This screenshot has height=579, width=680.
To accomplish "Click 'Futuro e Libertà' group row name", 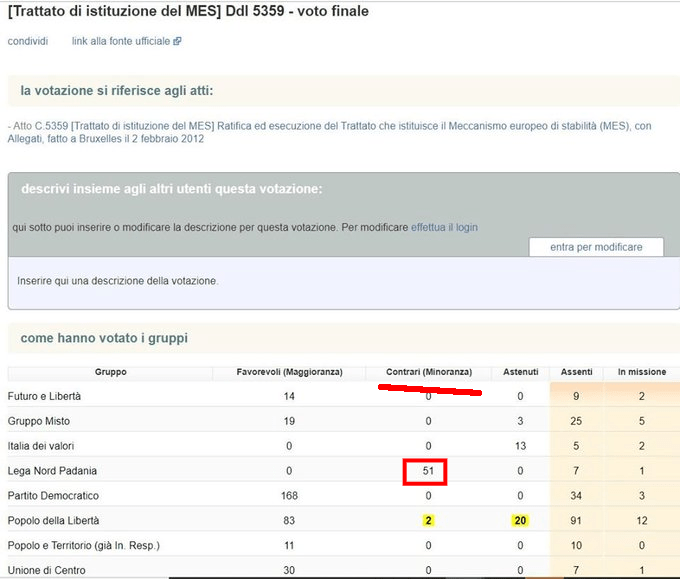I will point(44,396).
